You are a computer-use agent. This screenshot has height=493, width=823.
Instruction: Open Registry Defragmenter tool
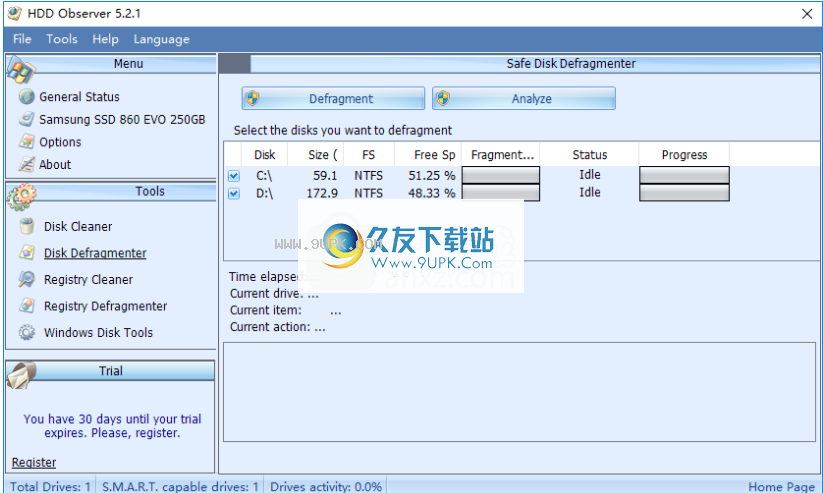tap(105, 306)
